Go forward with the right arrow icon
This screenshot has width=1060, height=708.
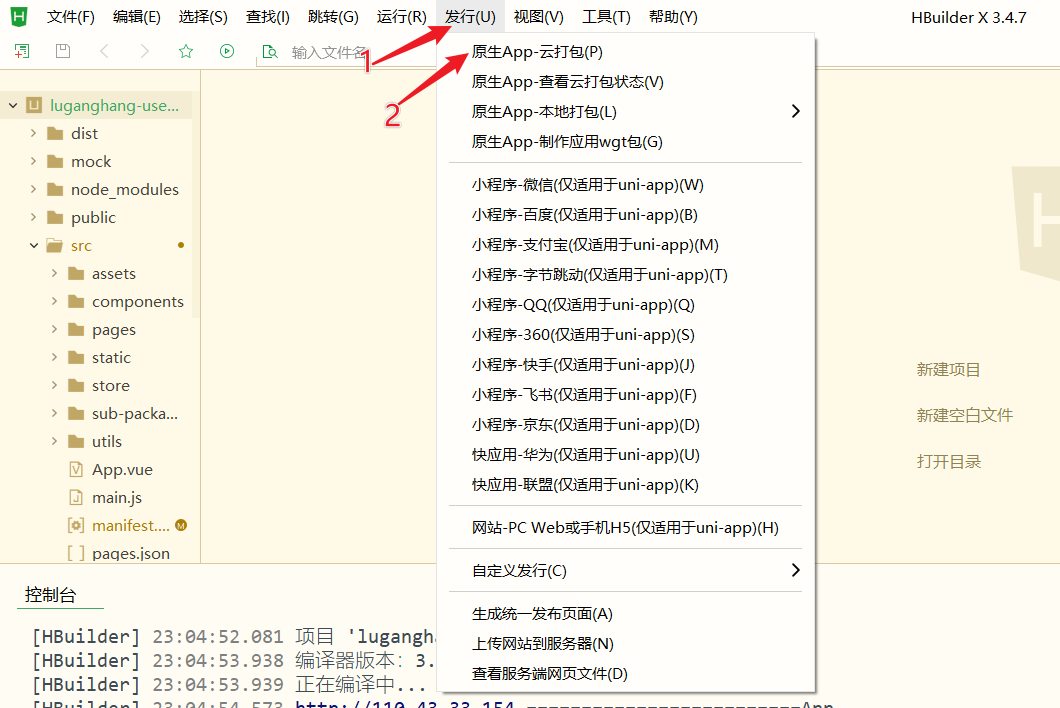pyautogui.click(x=145, y=51)
